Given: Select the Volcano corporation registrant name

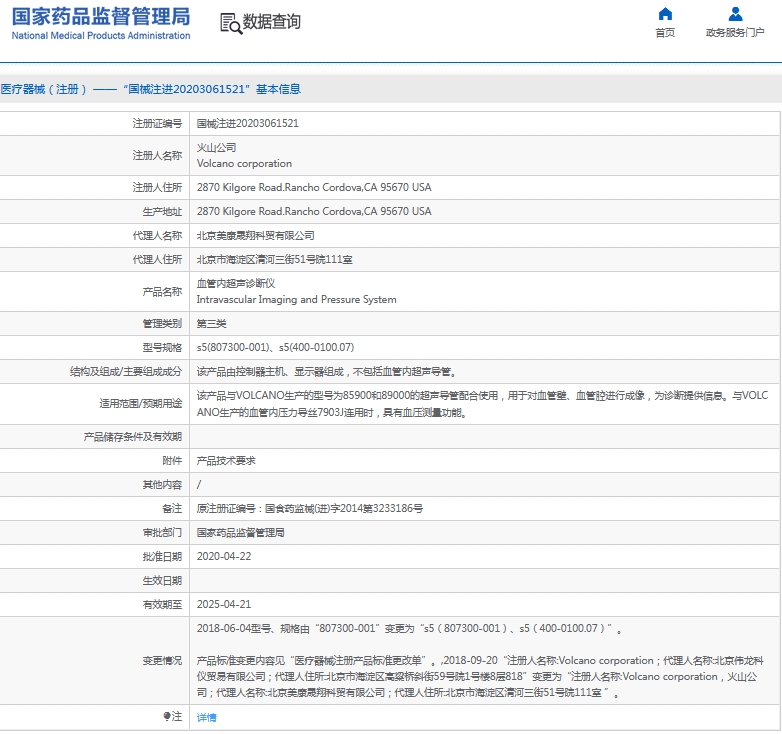Looking at the screenshot, I should pyautogui.click(x=244, y=164).
